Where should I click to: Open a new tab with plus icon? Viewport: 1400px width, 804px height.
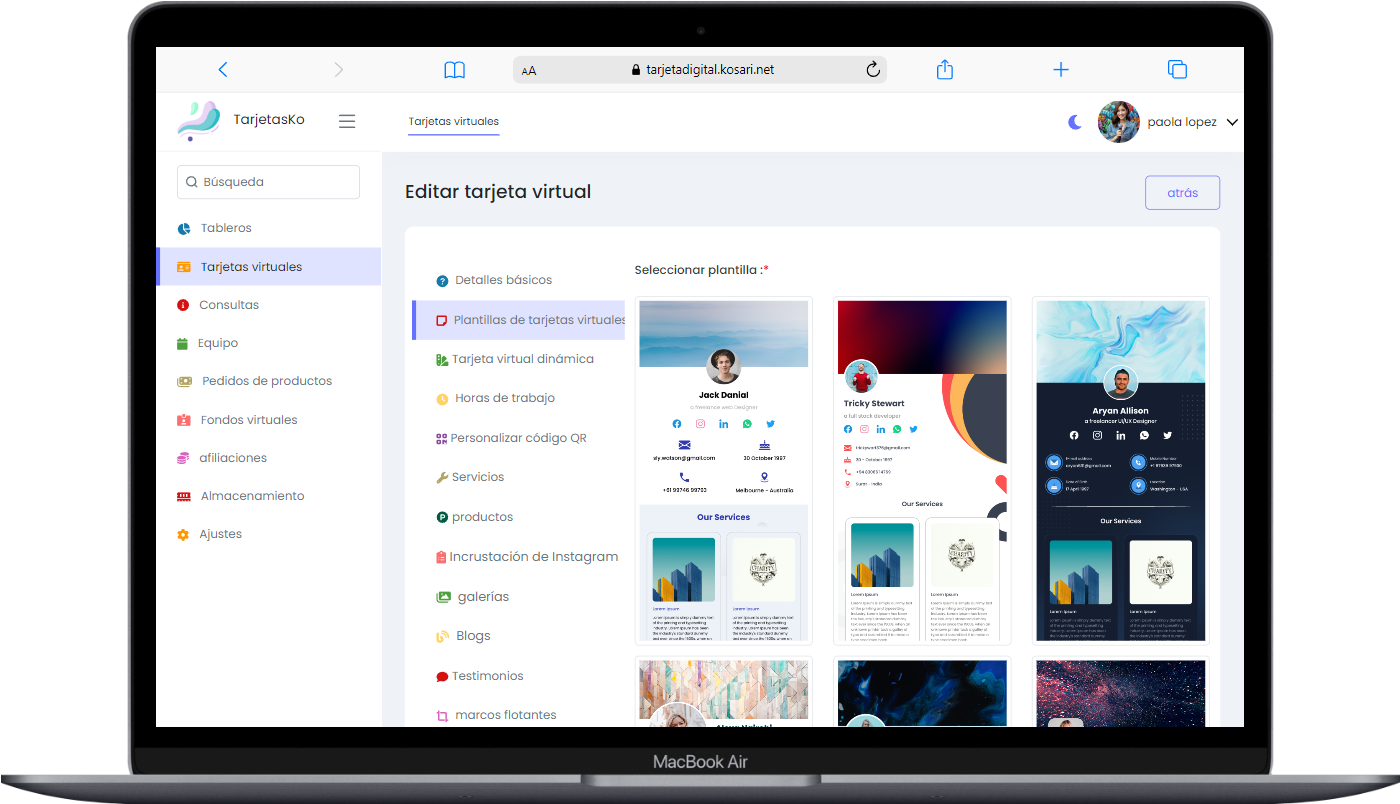[x=1061, y=70]
